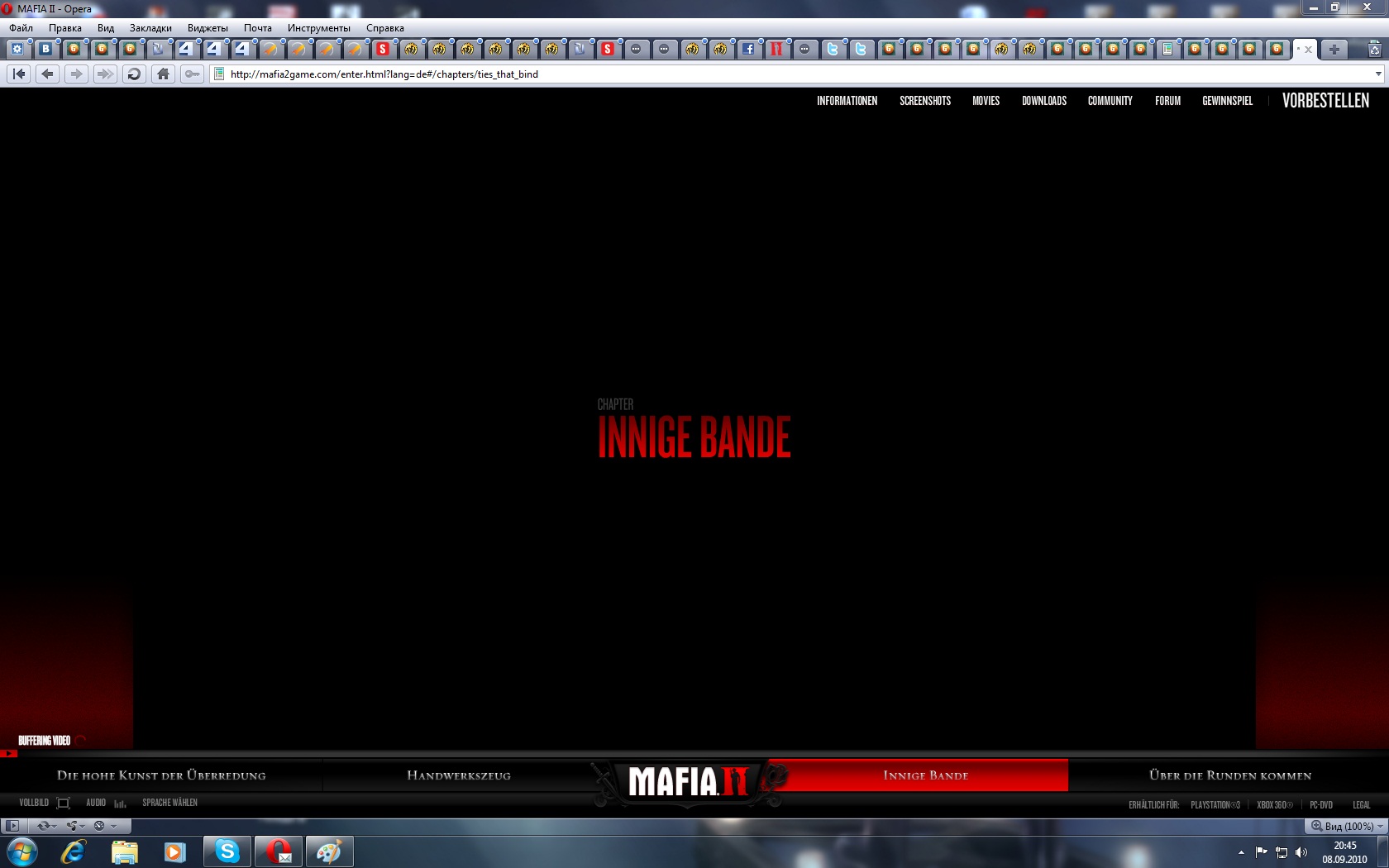Open the Почта menu
Screen dimensions: 1389x868
(258, 28)
